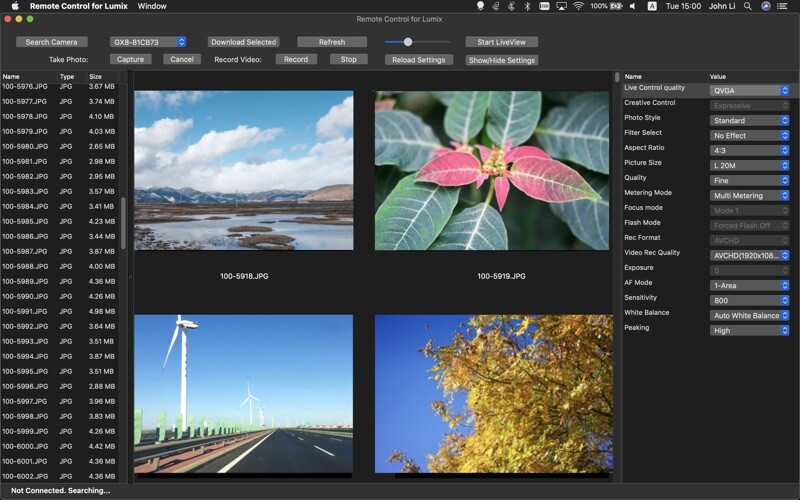Viewport: 800px width, 500px height.
Task: Open Spotlight search in menu bar
Action: click(x=747, y=6)
